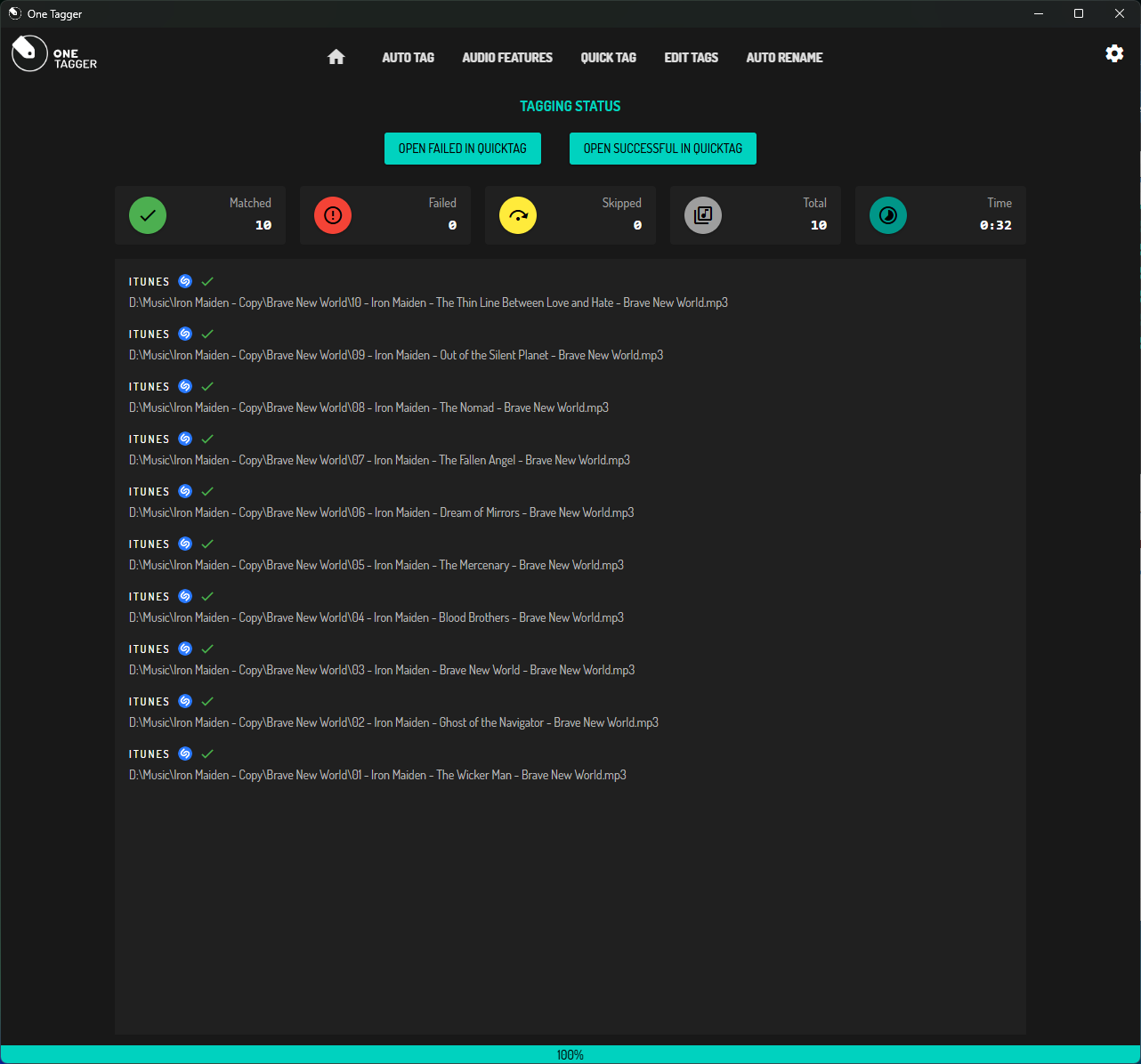Click the Skipped count value 0
1141x1064 pixels.
point(637,225)
